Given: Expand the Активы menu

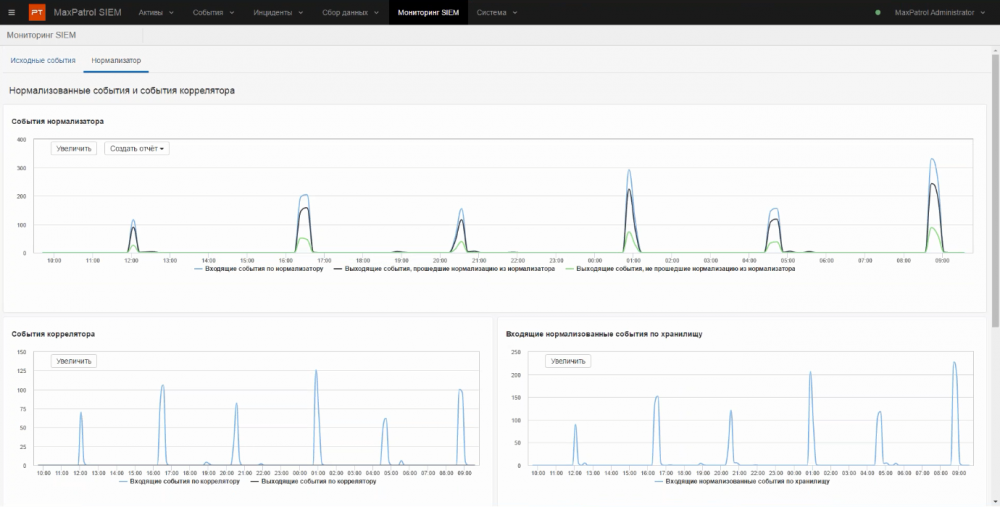Looking at the screenshot, I should [x=155, y=13].
